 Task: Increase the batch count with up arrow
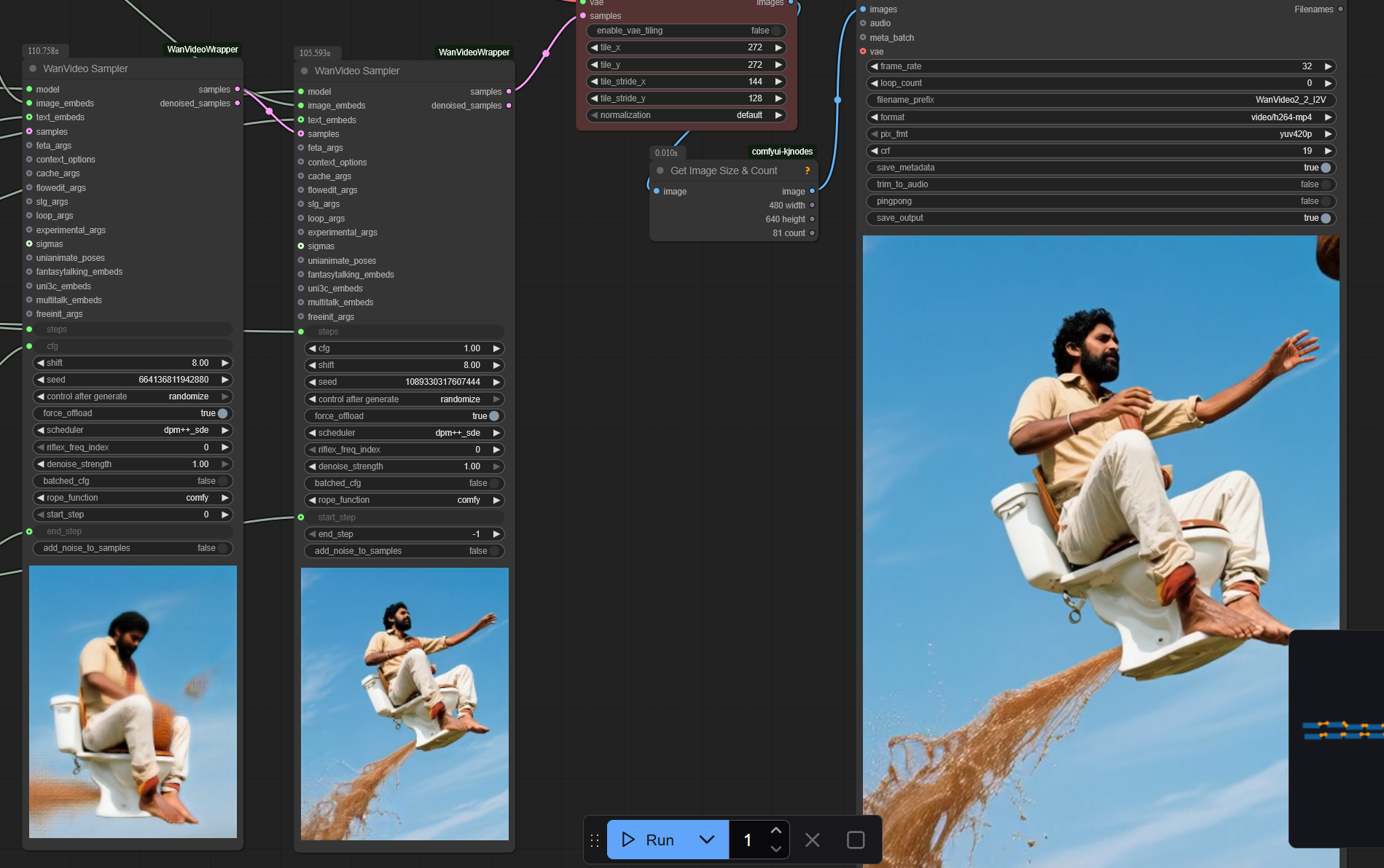coord(775,831)
